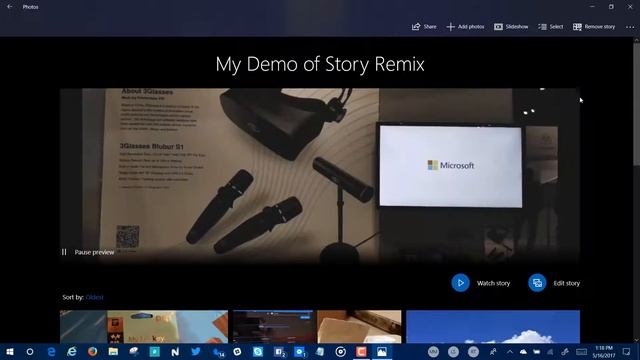Image resolution: width=640 pixels, height=360 pixels.
Task: Open the Action Center notification icon
Action: [x=627, y=351]
